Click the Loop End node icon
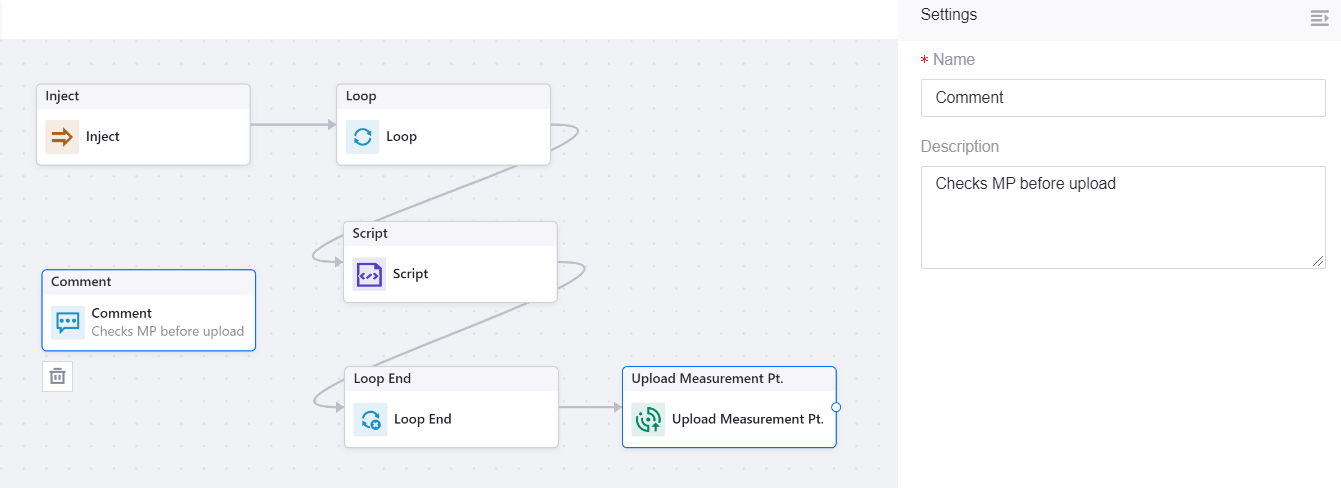Screen dimensions: 1341x488 pyautogui.click(x=370, y=420)
